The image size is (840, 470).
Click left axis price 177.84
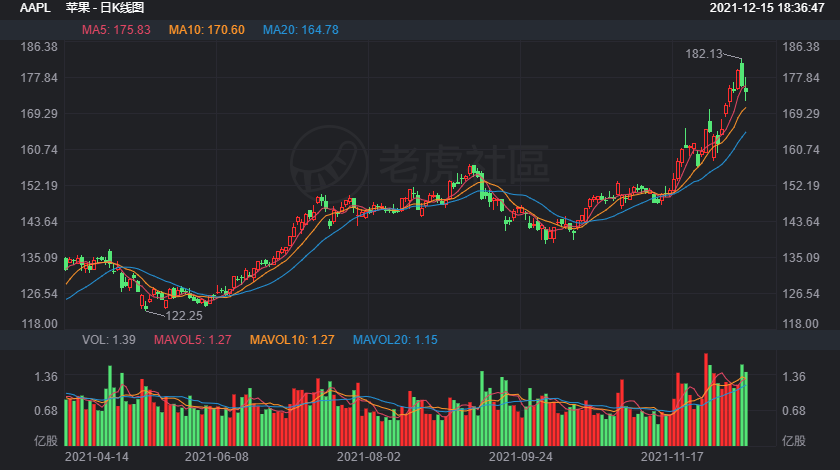[39, 78]
